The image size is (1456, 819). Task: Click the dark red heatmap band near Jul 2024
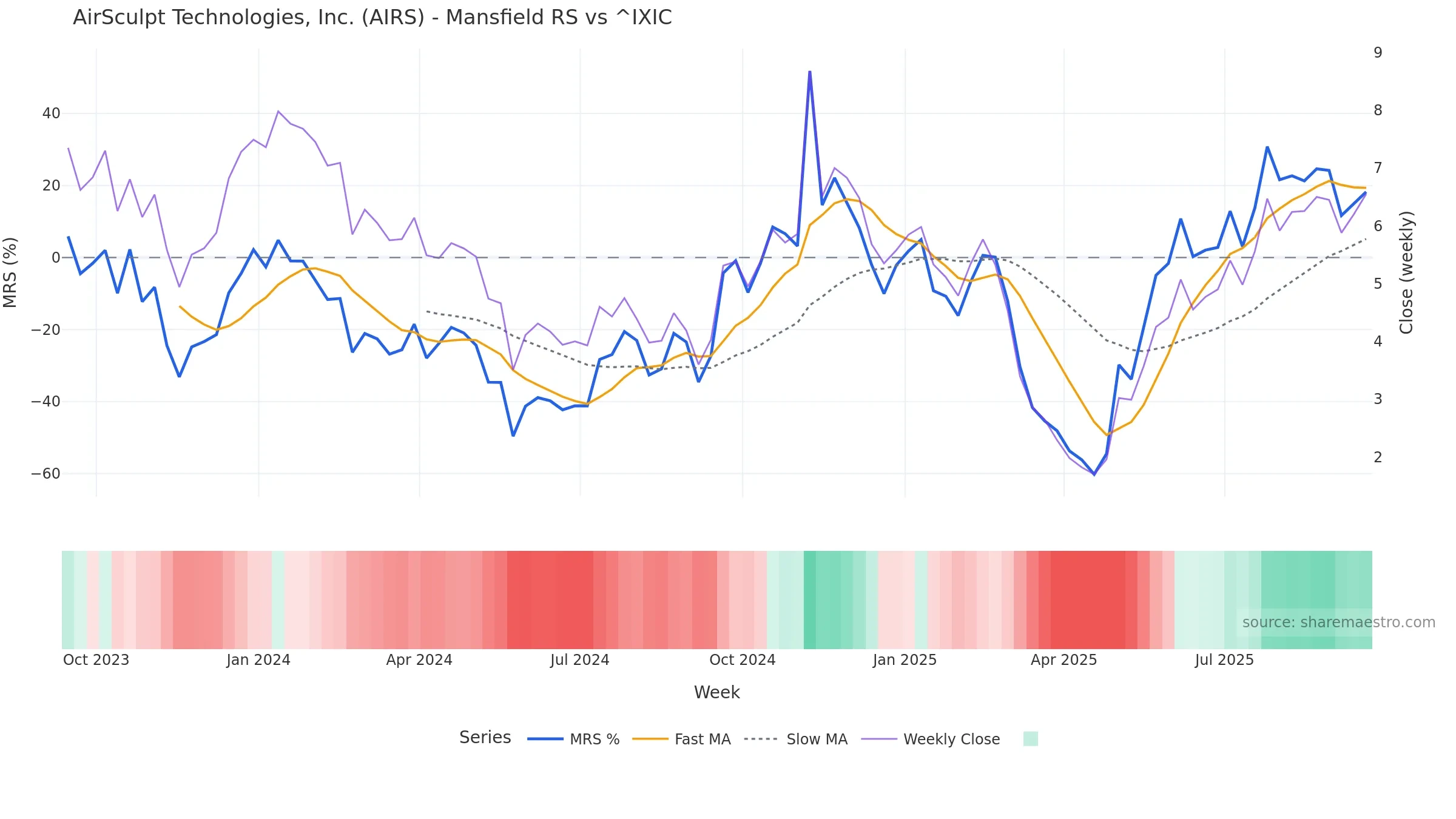point(550,599)
